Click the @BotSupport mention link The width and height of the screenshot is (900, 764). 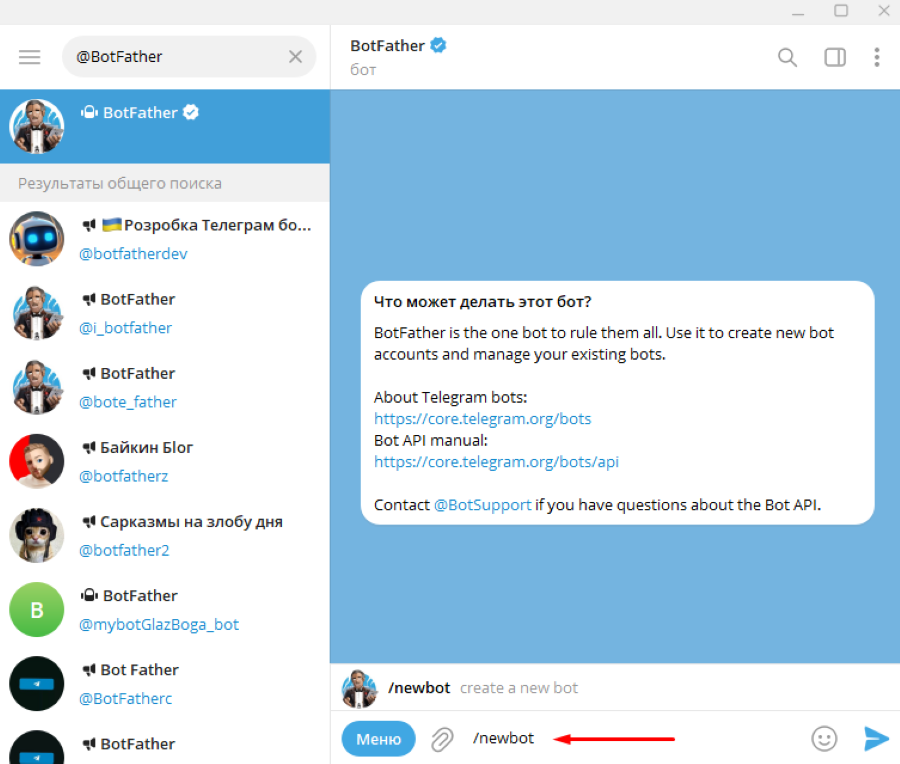[483, 505]
